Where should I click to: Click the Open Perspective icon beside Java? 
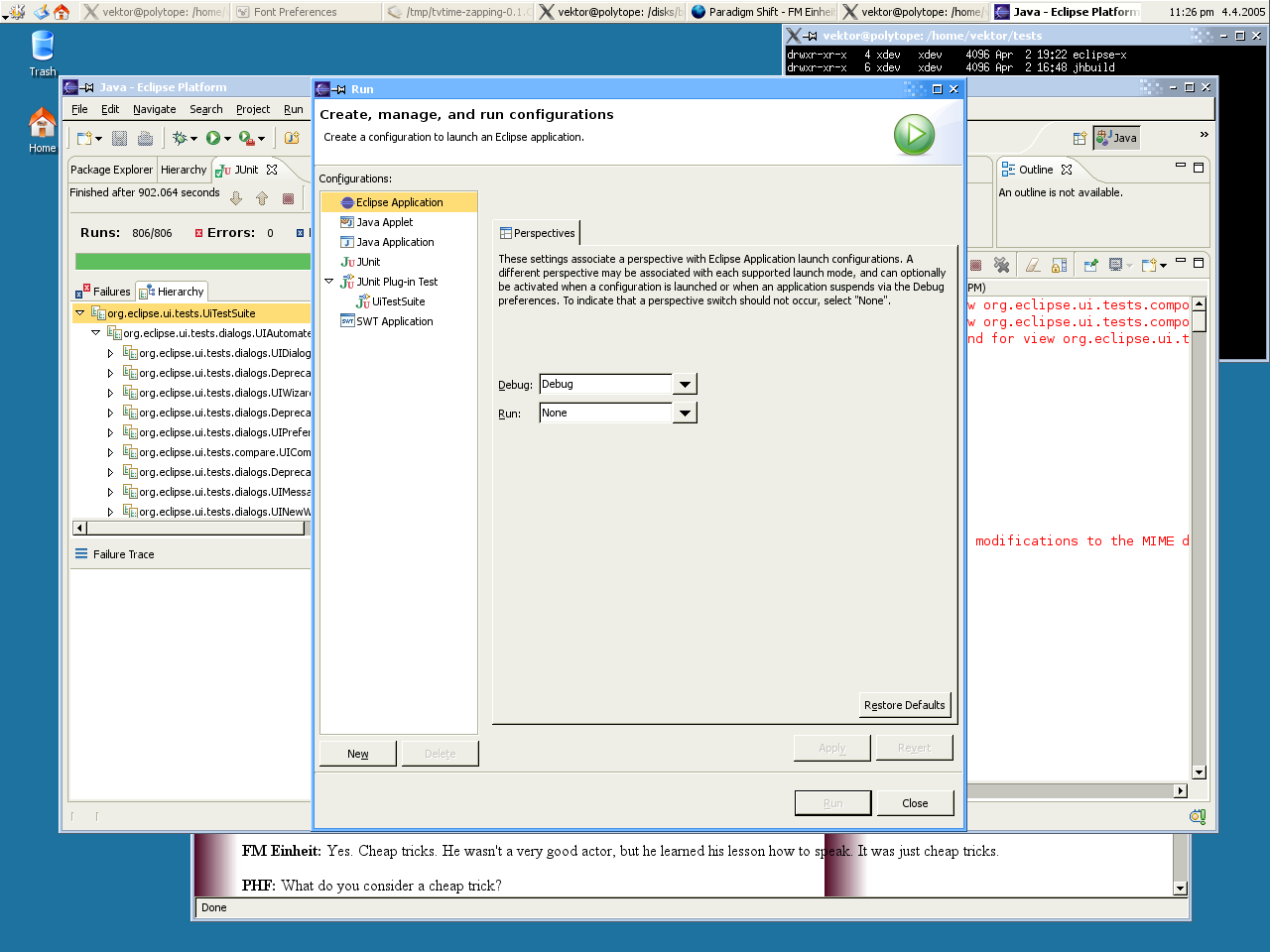click(1079, 139)
